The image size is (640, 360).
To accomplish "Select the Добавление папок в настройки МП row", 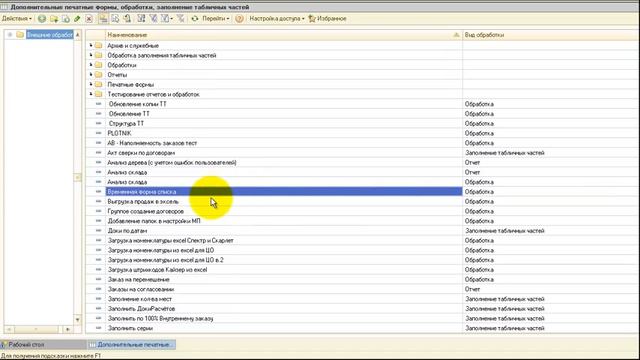I will click(x=362, y=221).
